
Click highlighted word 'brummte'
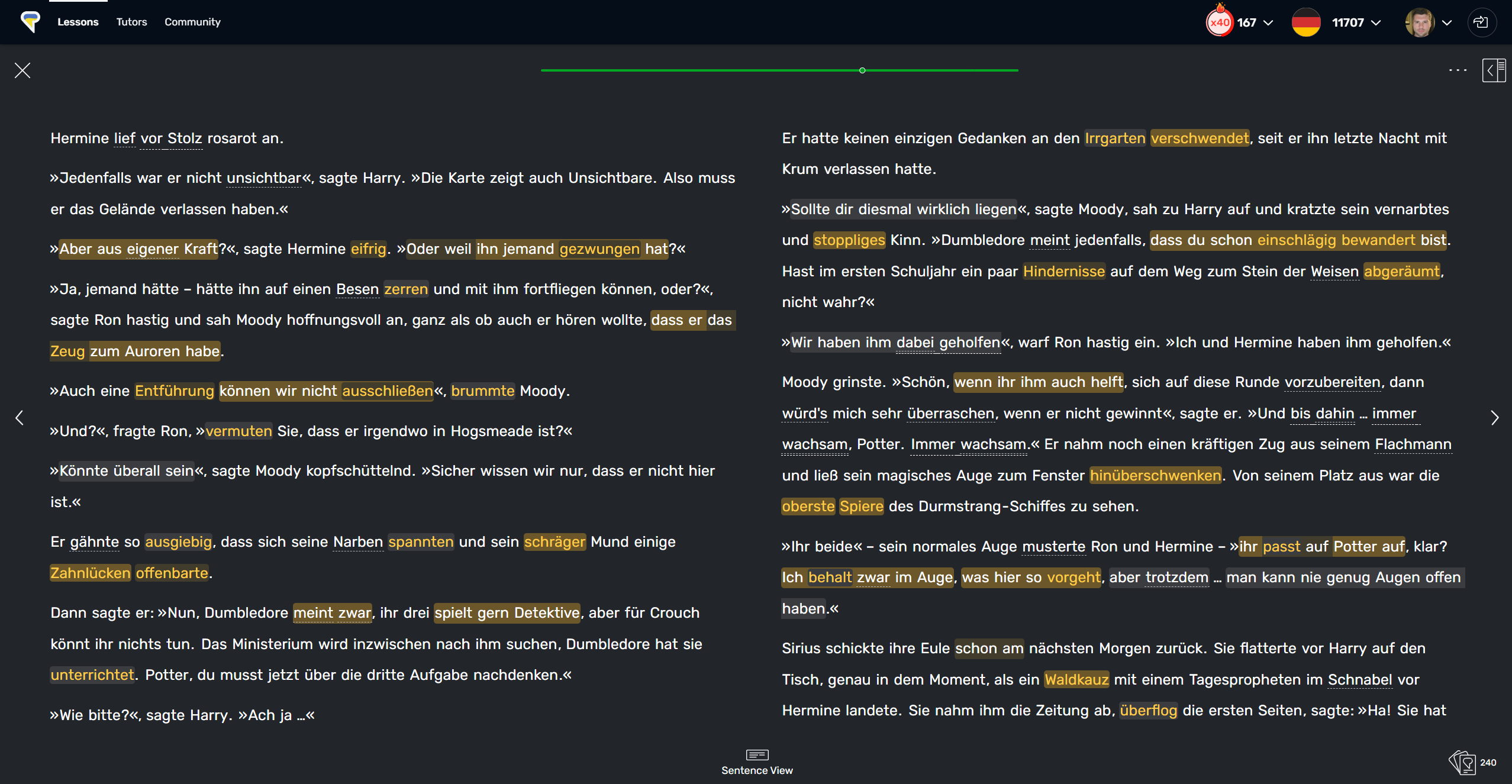tap(483, 391)
